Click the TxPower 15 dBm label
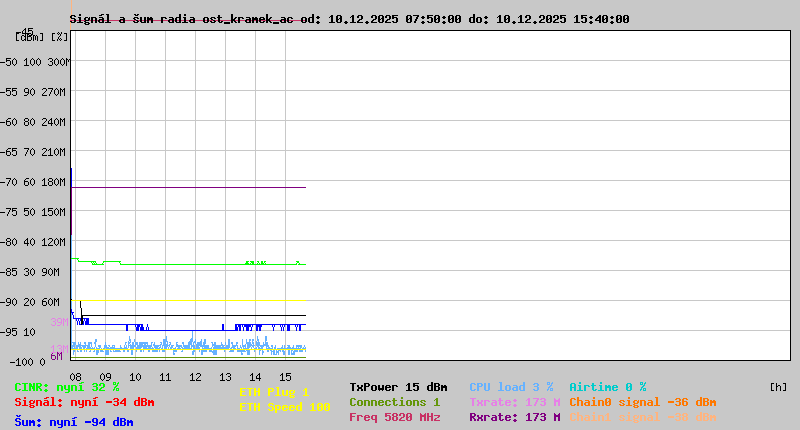 click(x=398, y=387)
